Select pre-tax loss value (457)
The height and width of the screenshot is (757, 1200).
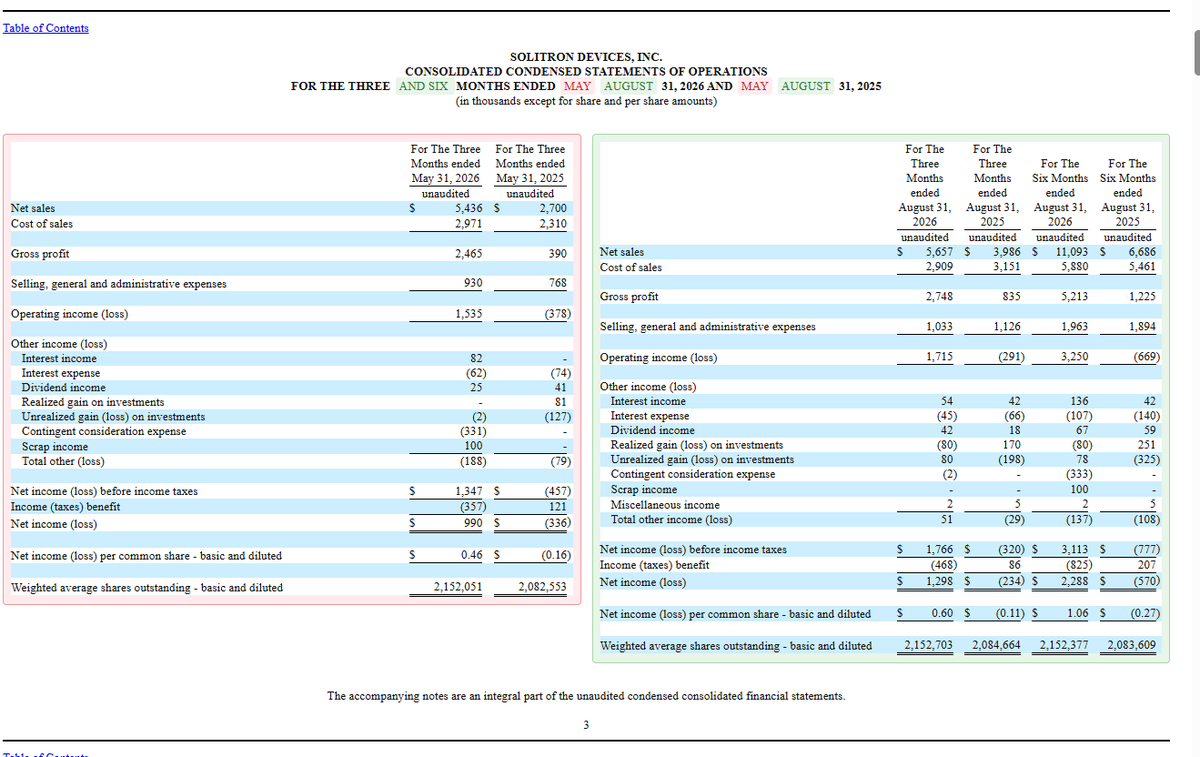click(x=557, y=491)
